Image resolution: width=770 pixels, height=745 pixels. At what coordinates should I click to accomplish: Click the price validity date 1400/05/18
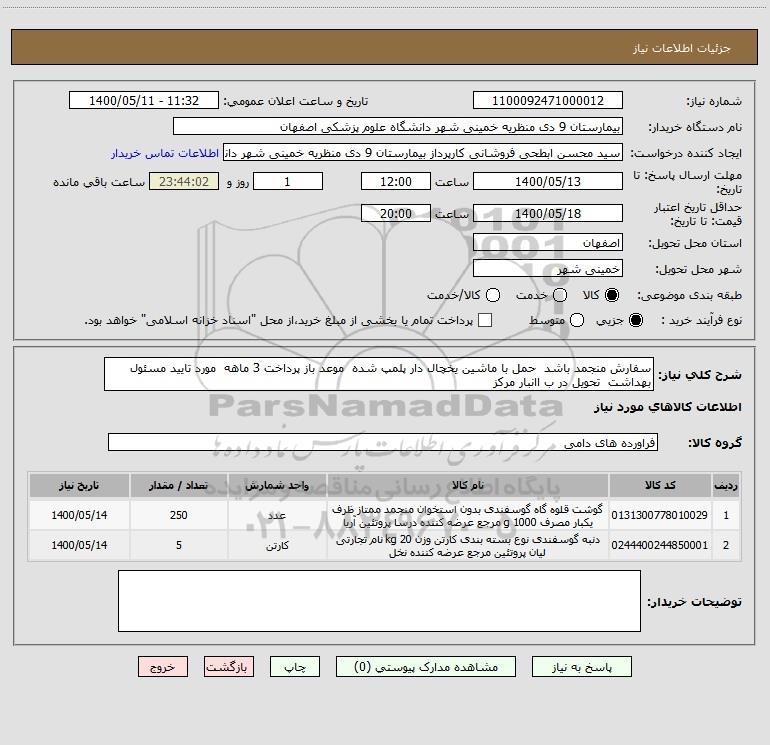click(548, 213)
